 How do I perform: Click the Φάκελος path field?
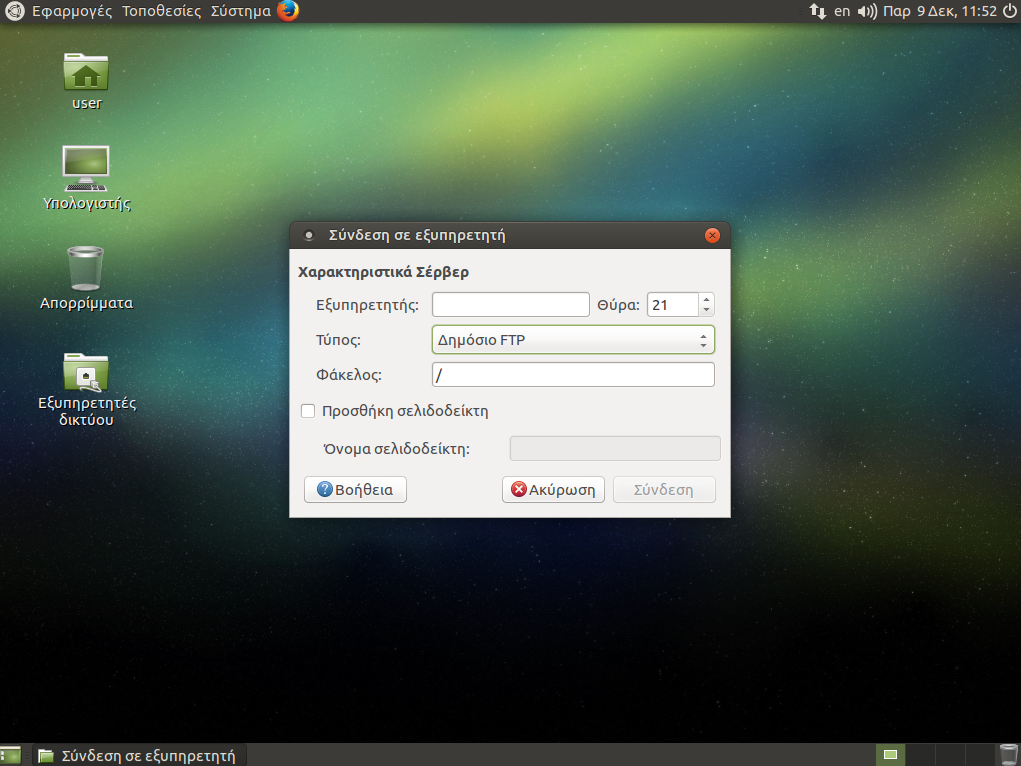573,375
